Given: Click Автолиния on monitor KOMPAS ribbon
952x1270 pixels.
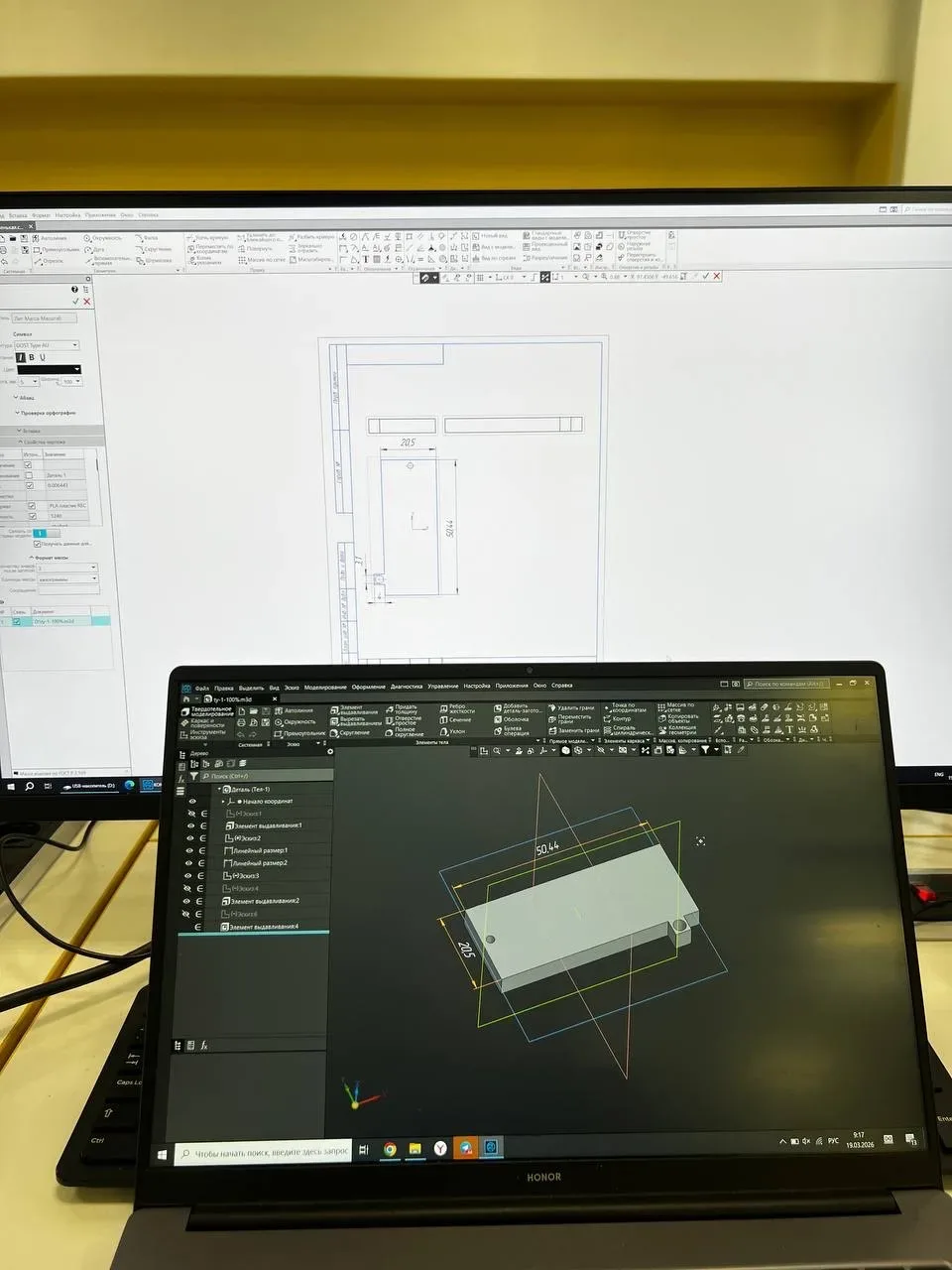Looking at the screenshot, I should tap(51, 238).
